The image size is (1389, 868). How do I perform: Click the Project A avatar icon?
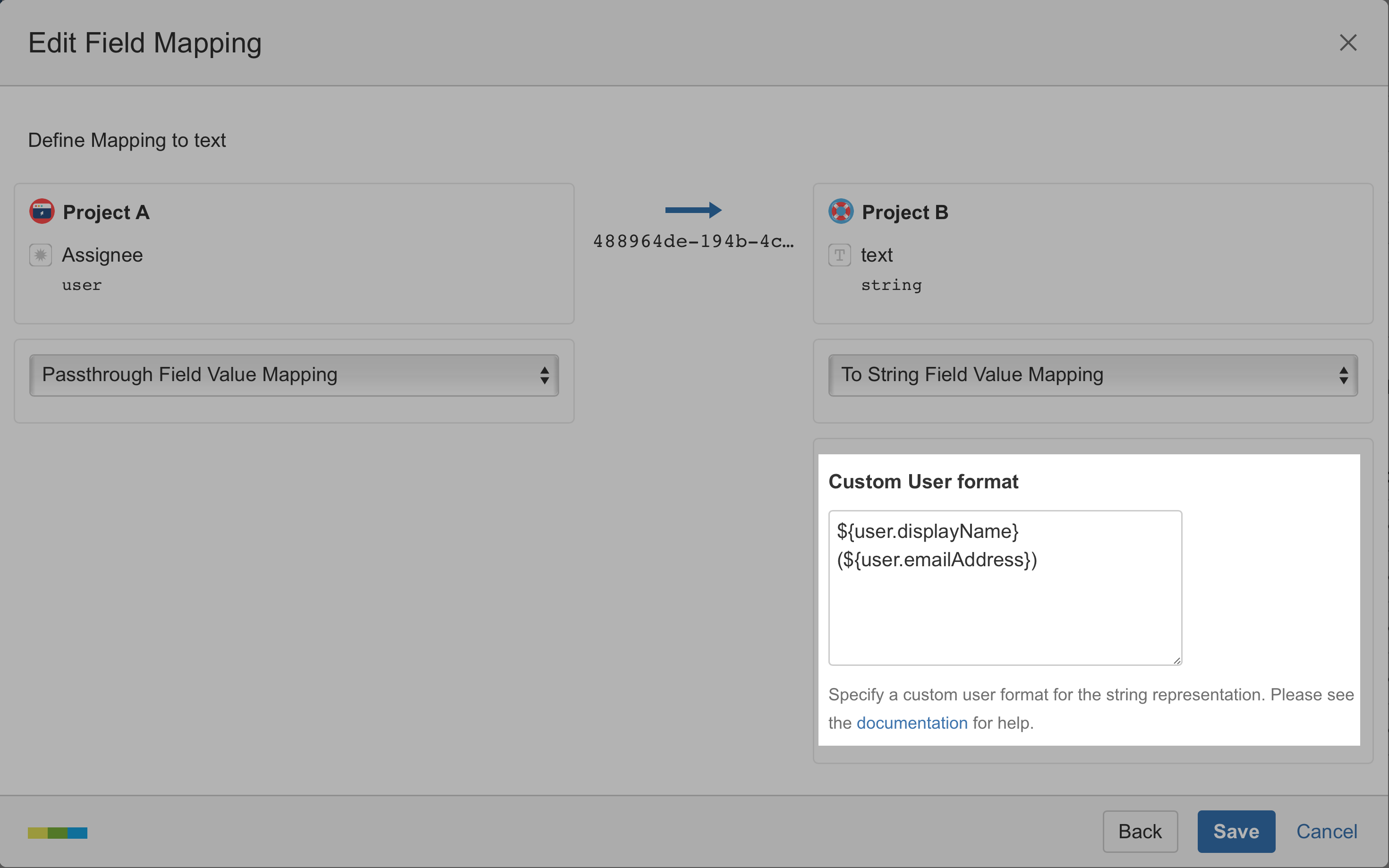(42, 212)
